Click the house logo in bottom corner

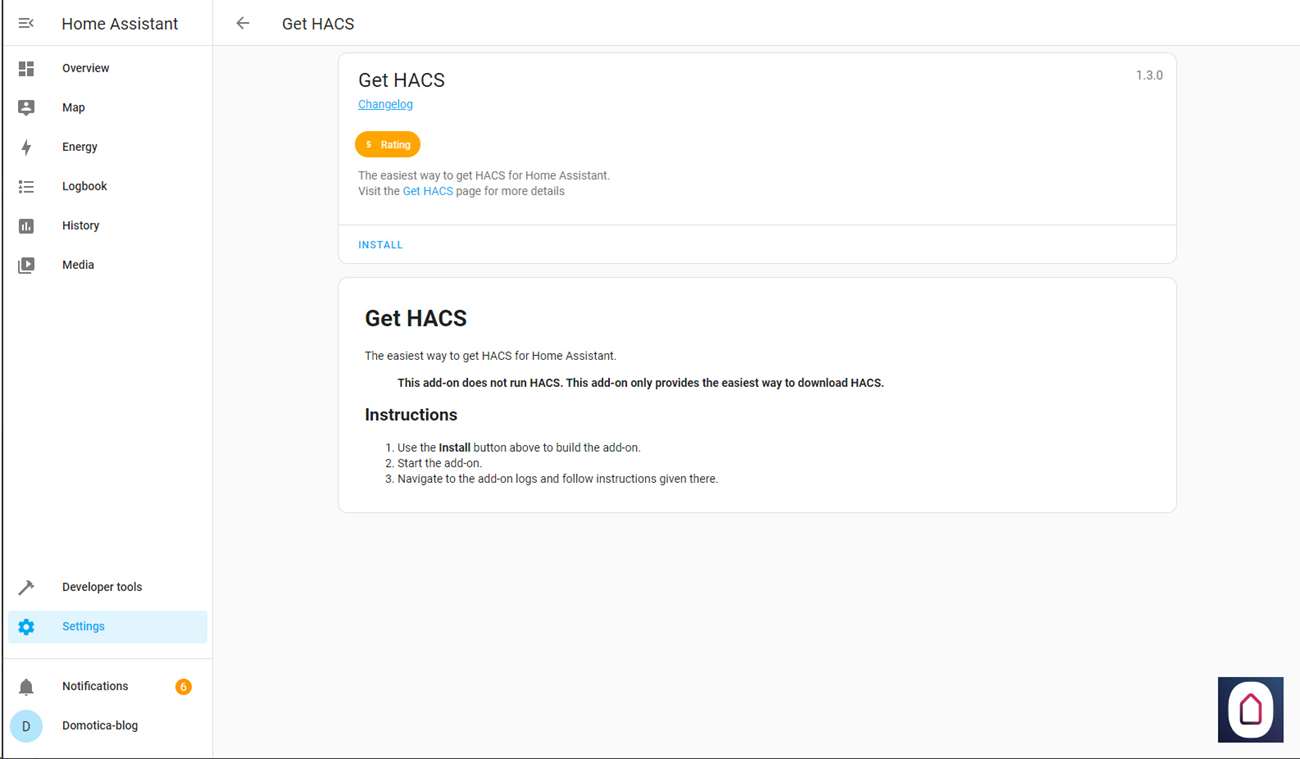1250,709
